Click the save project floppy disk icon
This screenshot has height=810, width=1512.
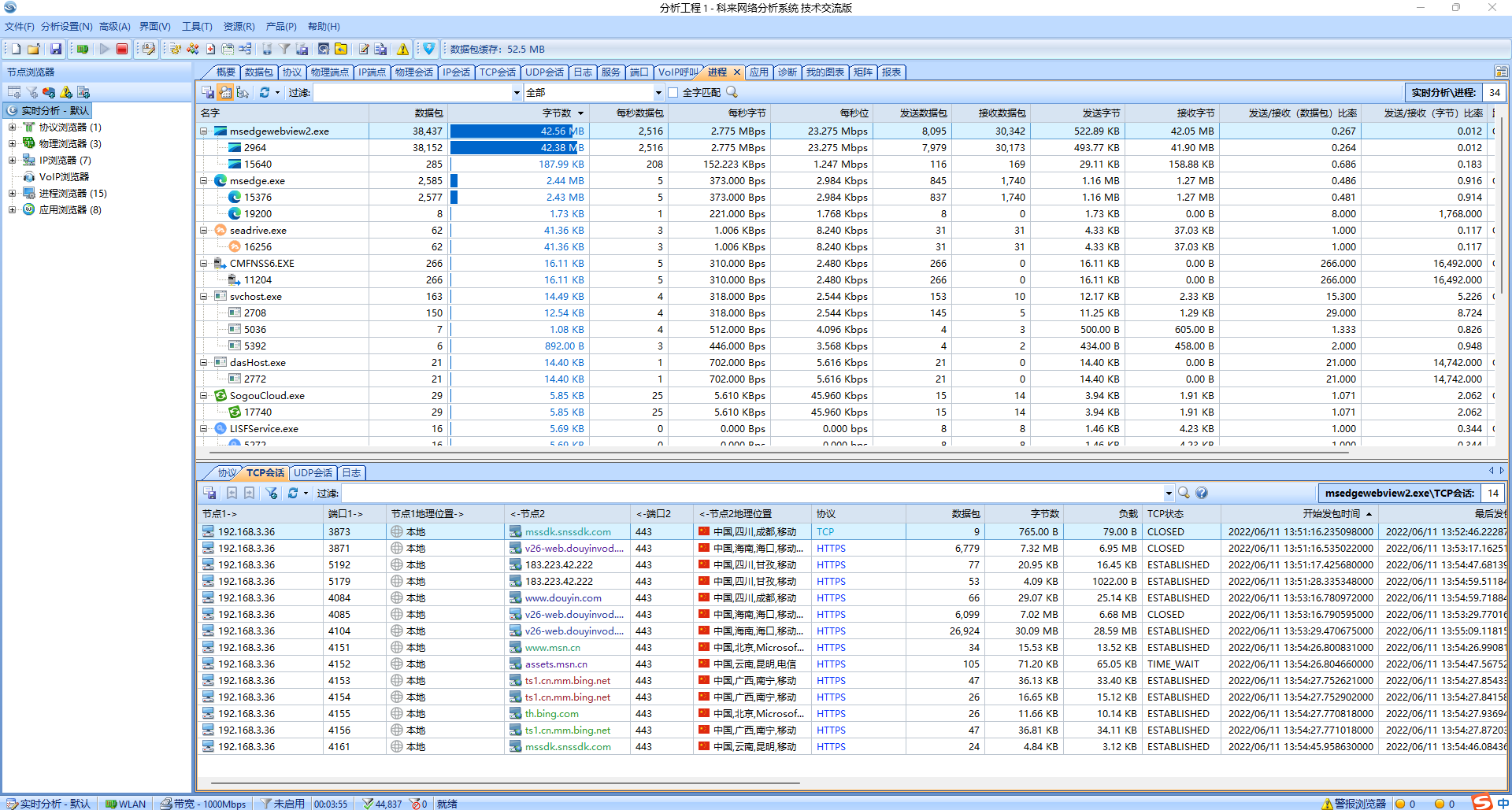tap(55, 49)
